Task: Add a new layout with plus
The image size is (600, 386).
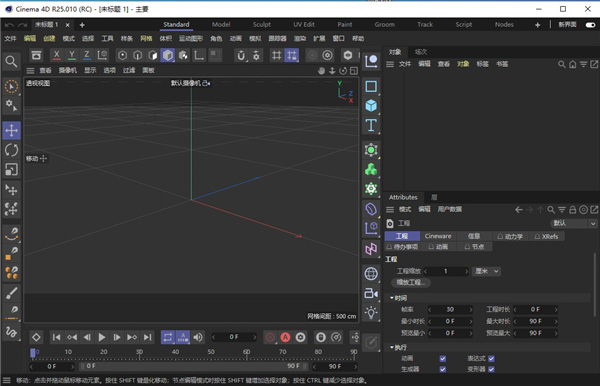Action: pyautogui.click(x=537, y=25)
